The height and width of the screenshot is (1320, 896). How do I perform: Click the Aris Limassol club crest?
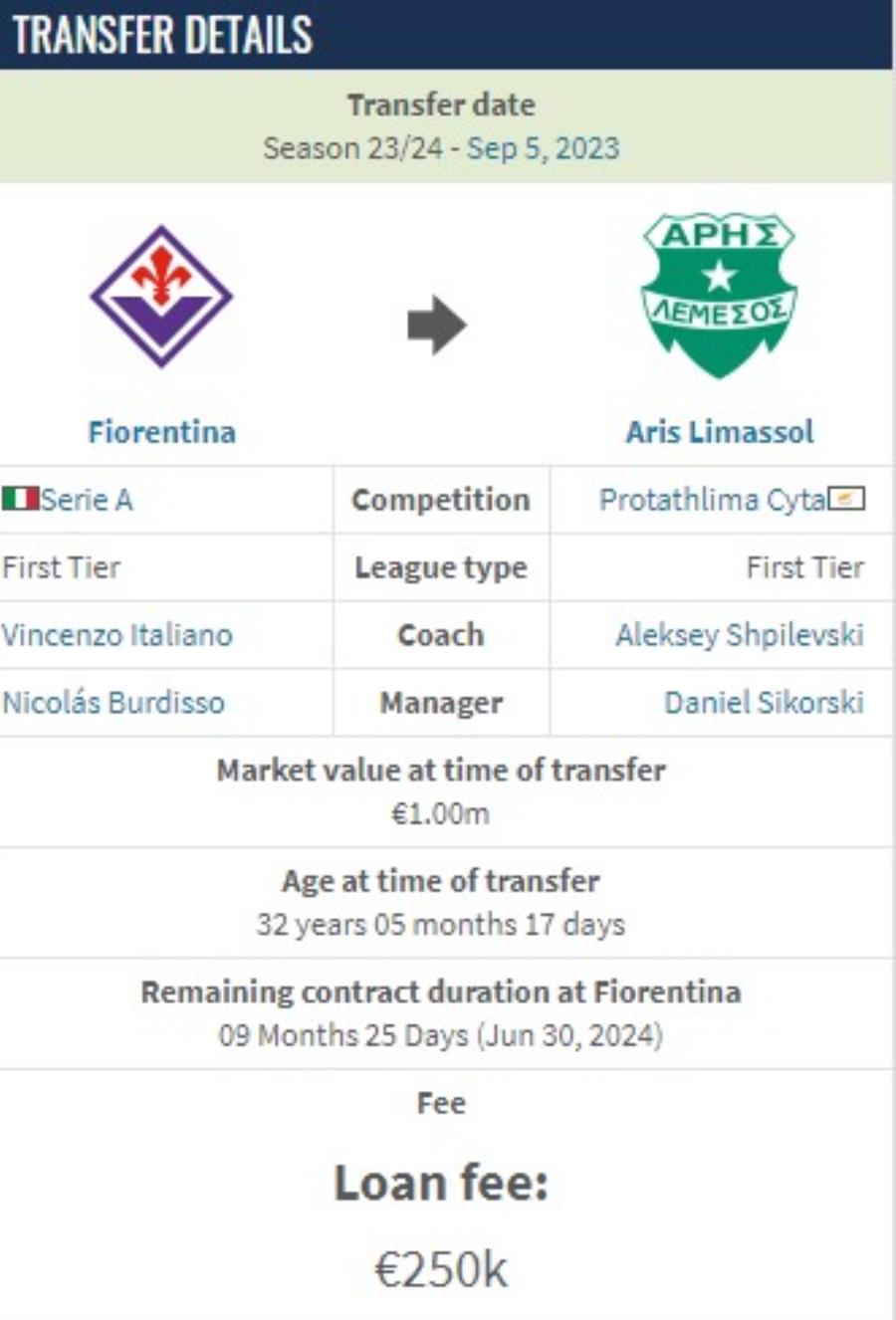(719, 295)
